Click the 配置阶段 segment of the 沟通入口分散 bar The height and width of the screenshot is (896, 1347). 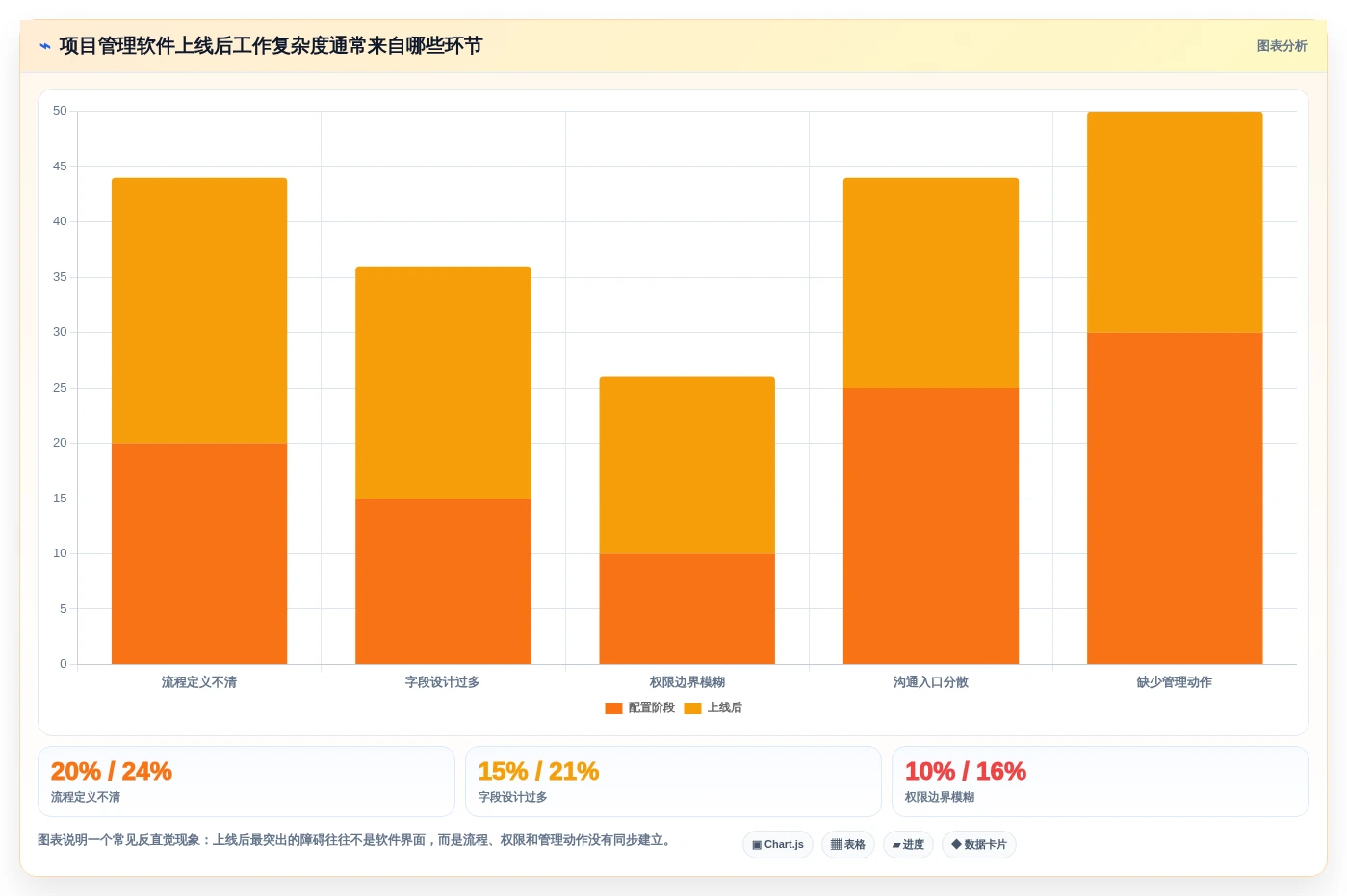[931, 525]
